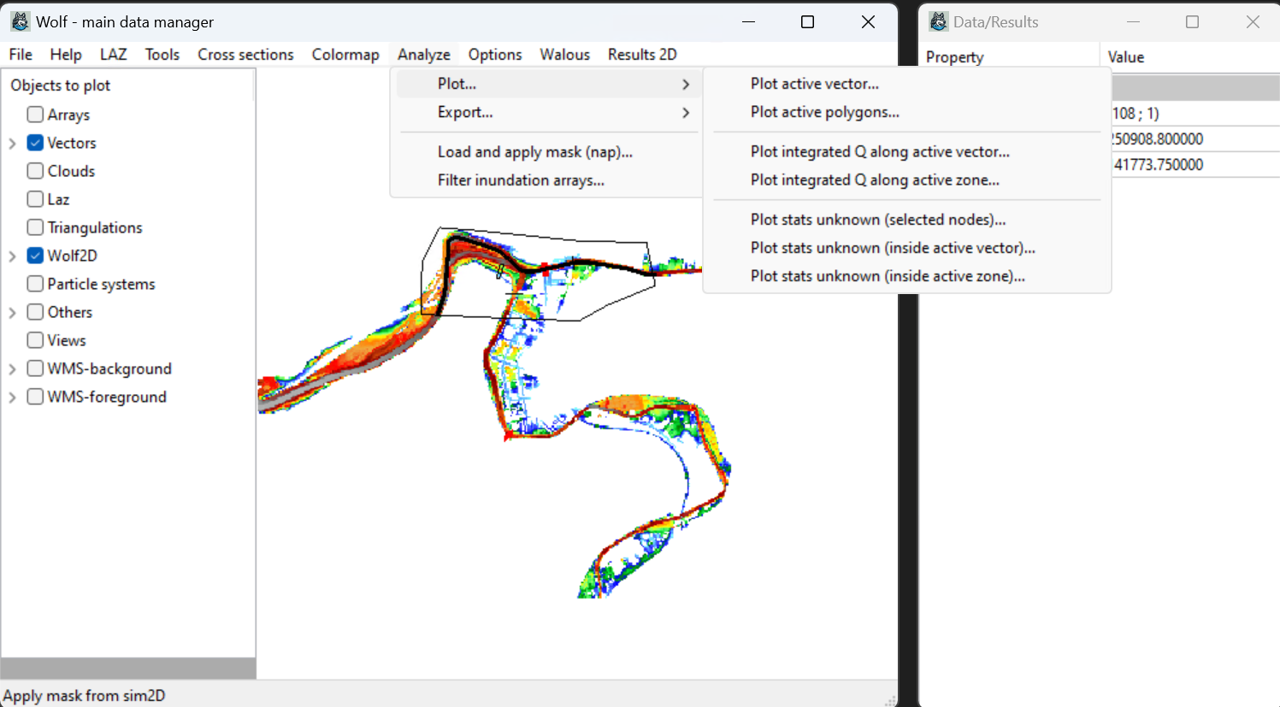The image size is (1280, 707).
Task: Click Filter inundation arrays... option
Action: pos(520,180)
